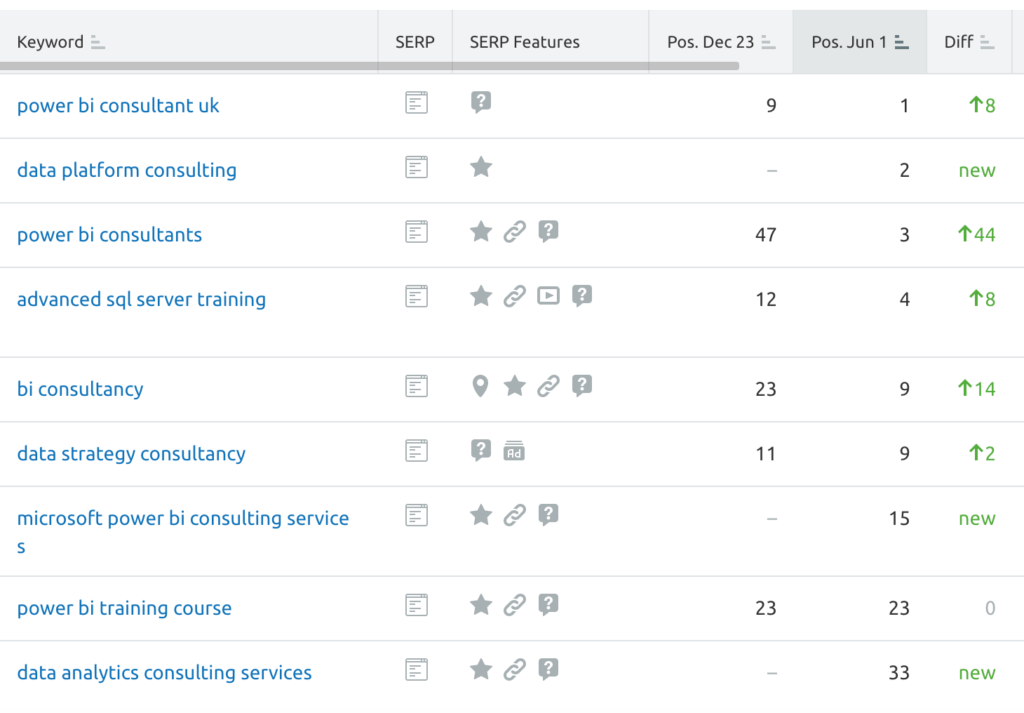Click reviews star icon for power bi consultants
Screen dimensions: 1024x713
[x=481, y=231]
